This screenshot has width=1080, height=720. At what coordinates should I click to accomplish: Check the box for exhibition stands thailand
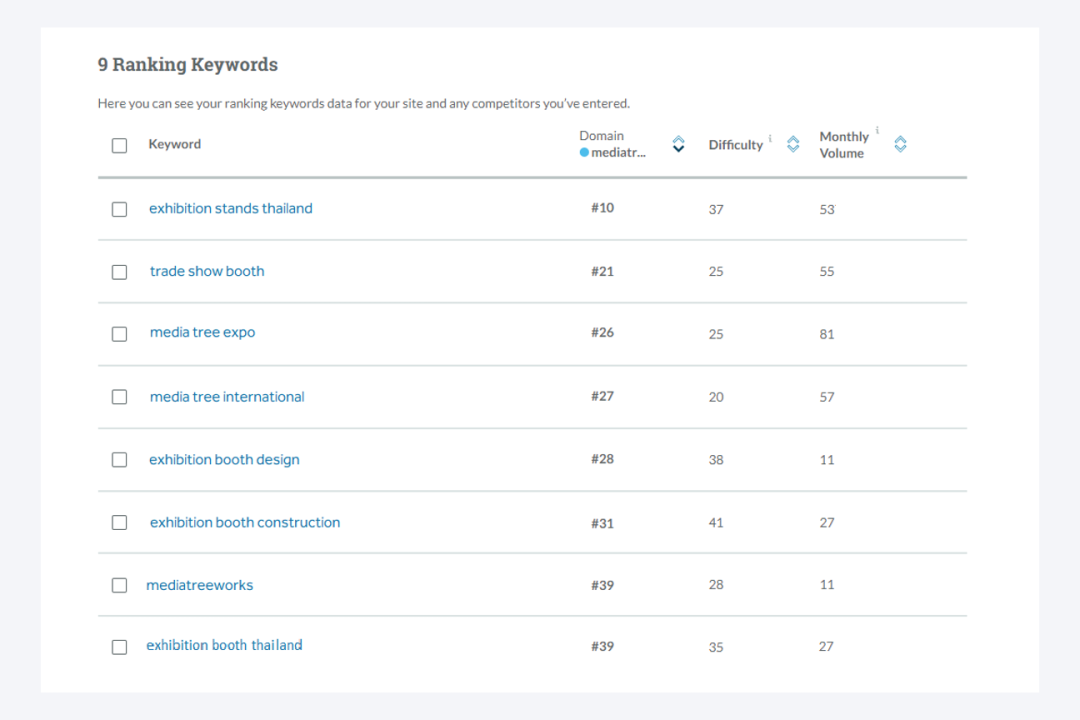(119, 209)
